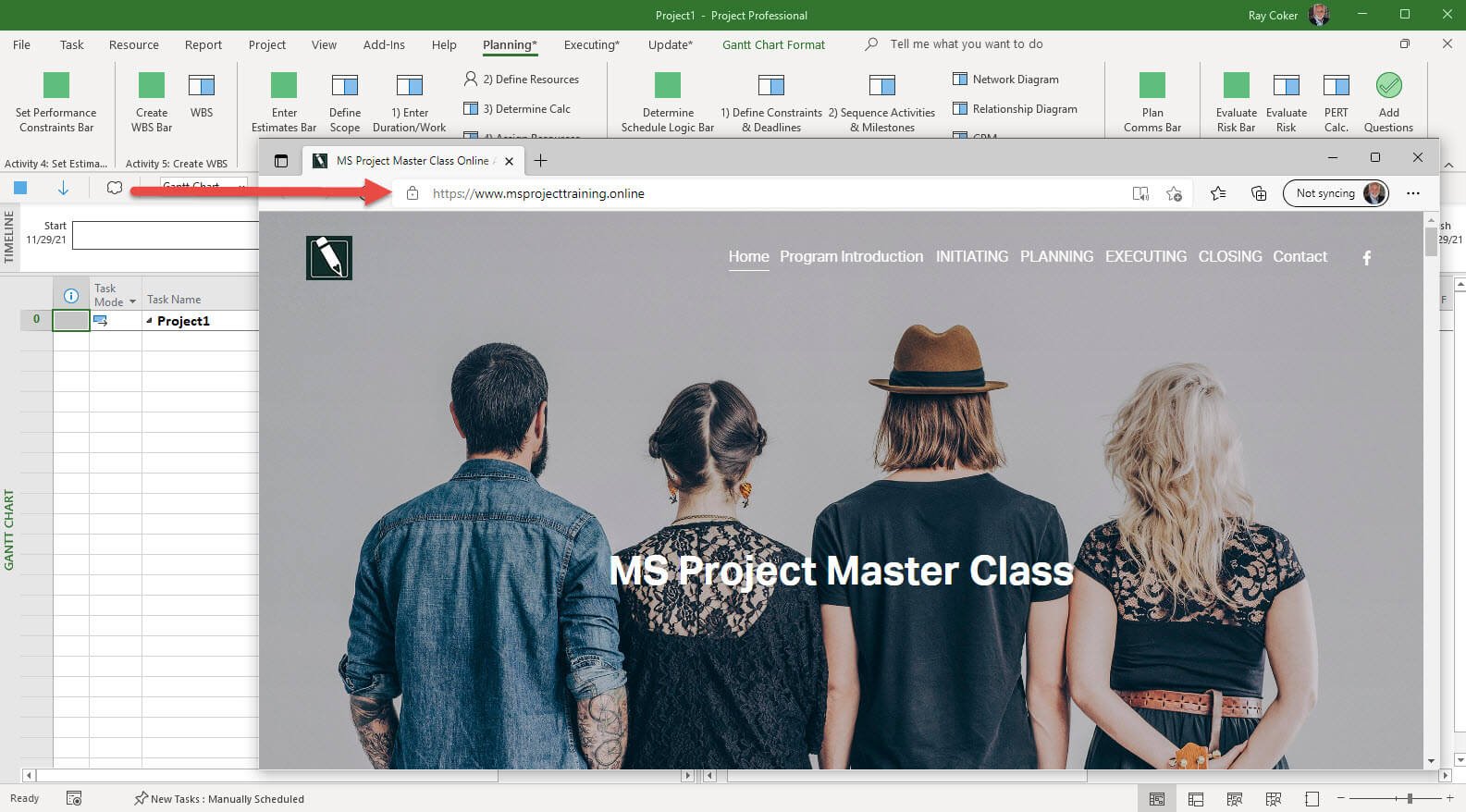Open browser Settings and more menu

tap(1412, 193)
